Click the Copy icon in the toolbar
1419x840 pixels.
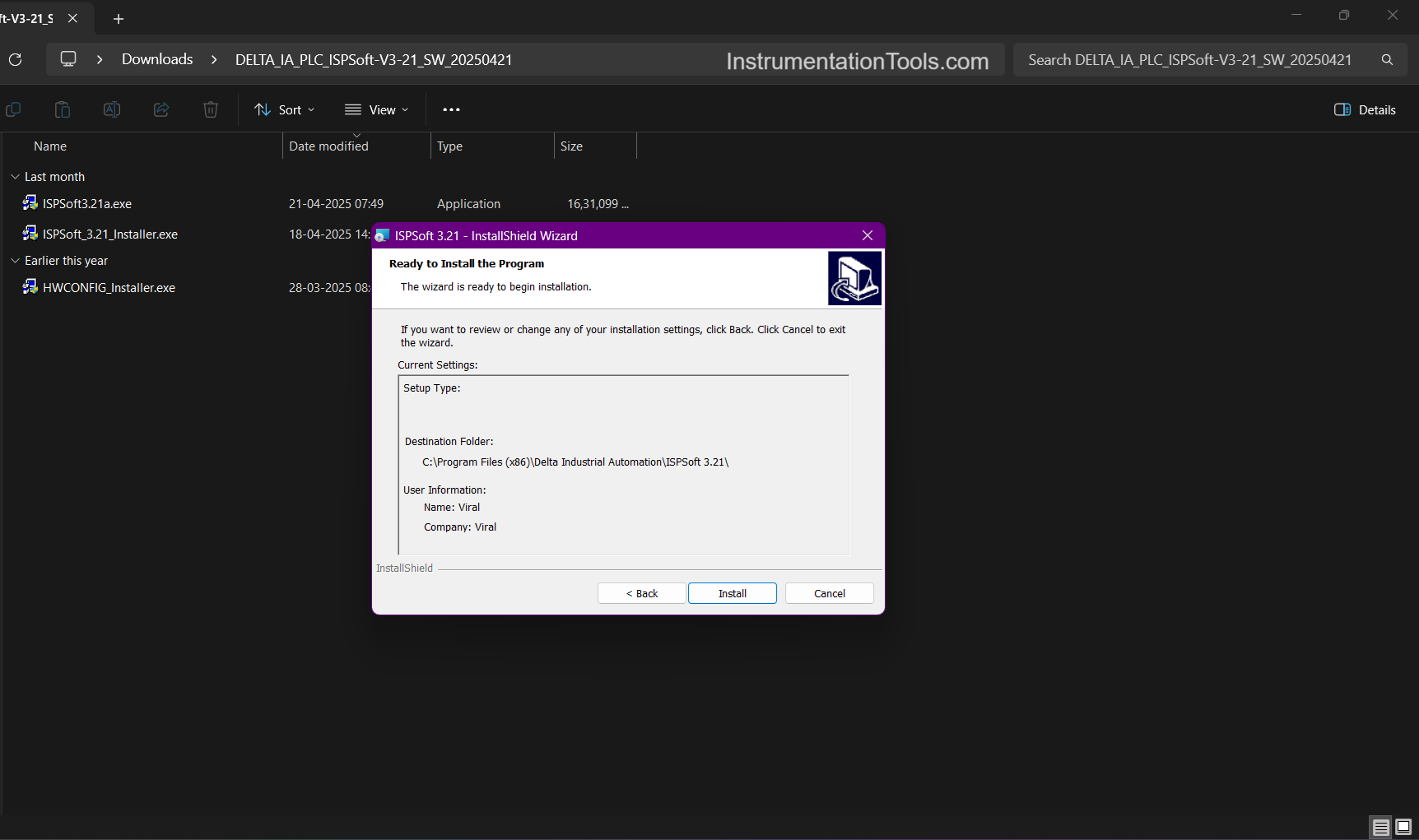(x=13, y=109)
